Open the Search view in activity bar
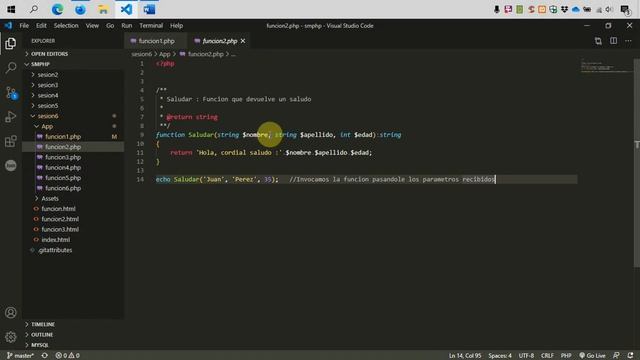Screen dimensions: 640x360 [x=11, y=67]
